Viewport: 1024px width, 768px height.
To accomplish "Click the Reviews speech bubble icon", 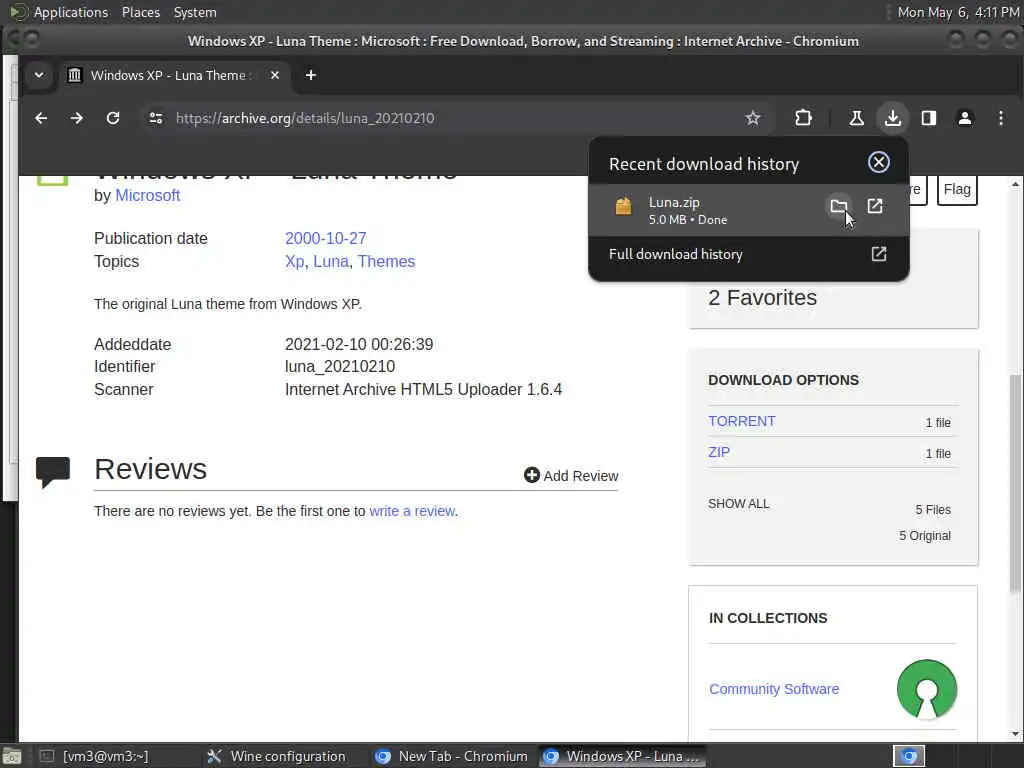I will (x=53, y=472).
